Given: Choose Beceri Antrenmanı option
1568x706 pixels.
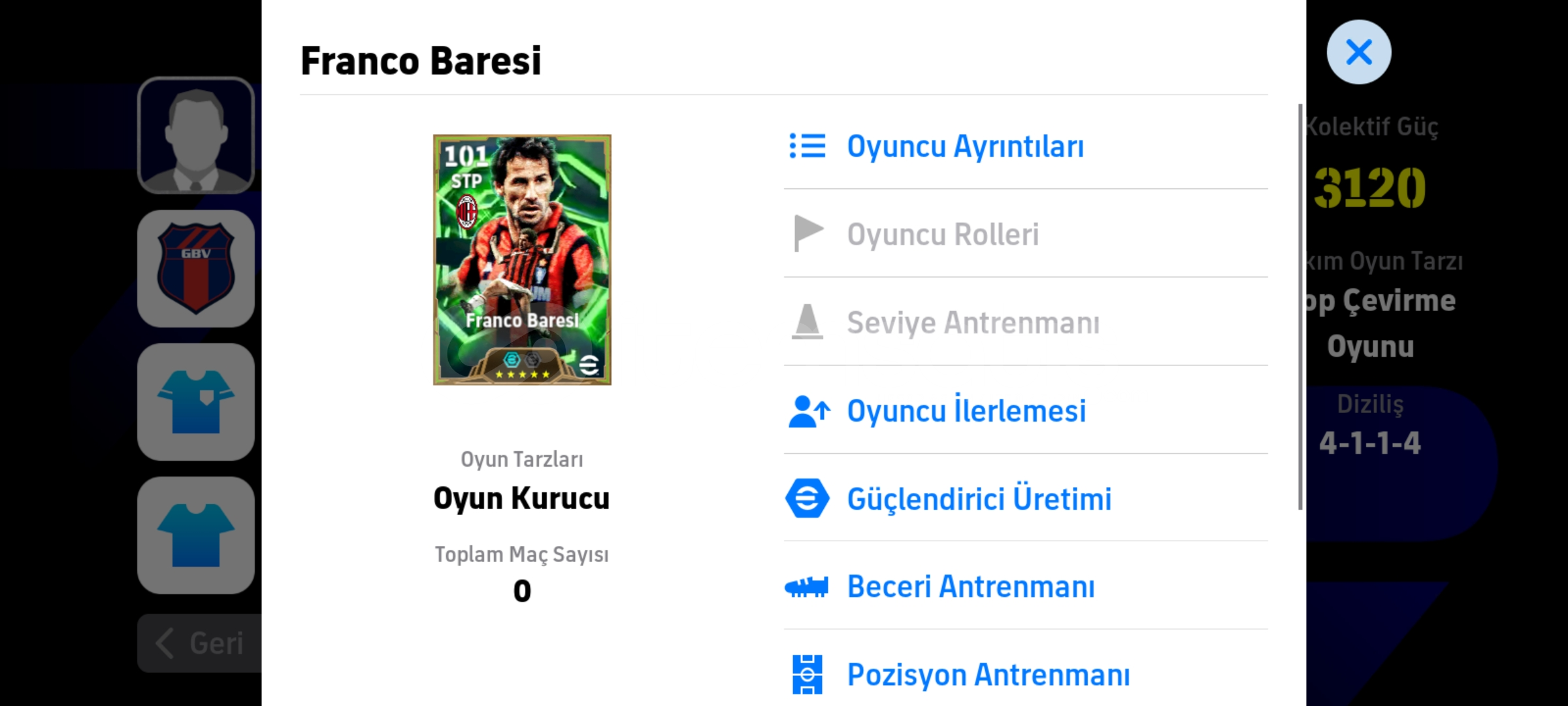Looking at the screenshot, I should tap(1026, 587).
